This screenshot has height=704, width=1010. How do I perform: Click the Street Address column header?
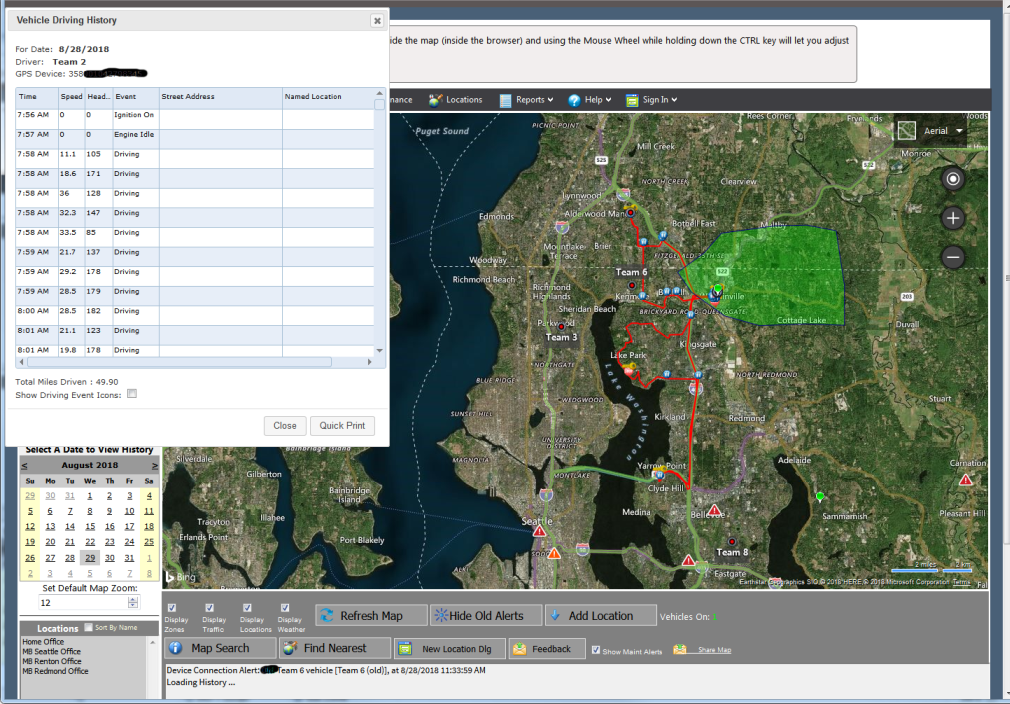tap(220, 97)
